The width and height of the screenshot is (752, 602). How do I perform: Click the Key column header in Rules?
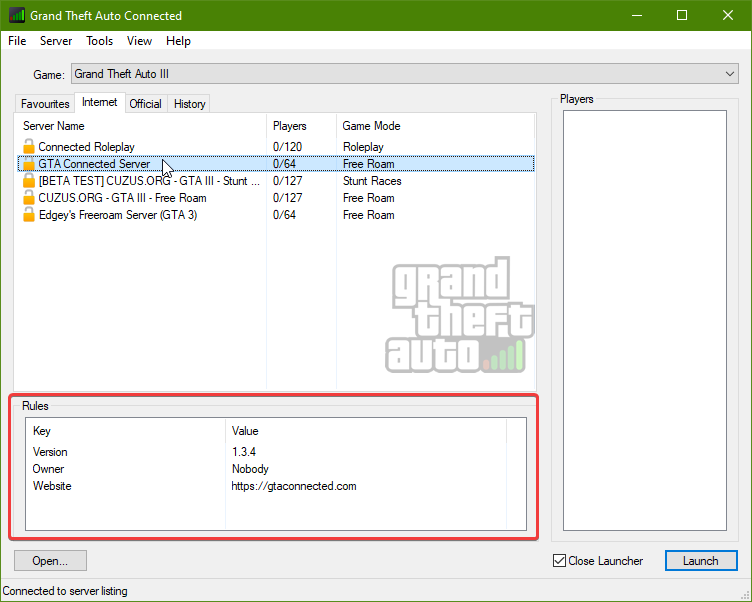(x=126, y=431)
